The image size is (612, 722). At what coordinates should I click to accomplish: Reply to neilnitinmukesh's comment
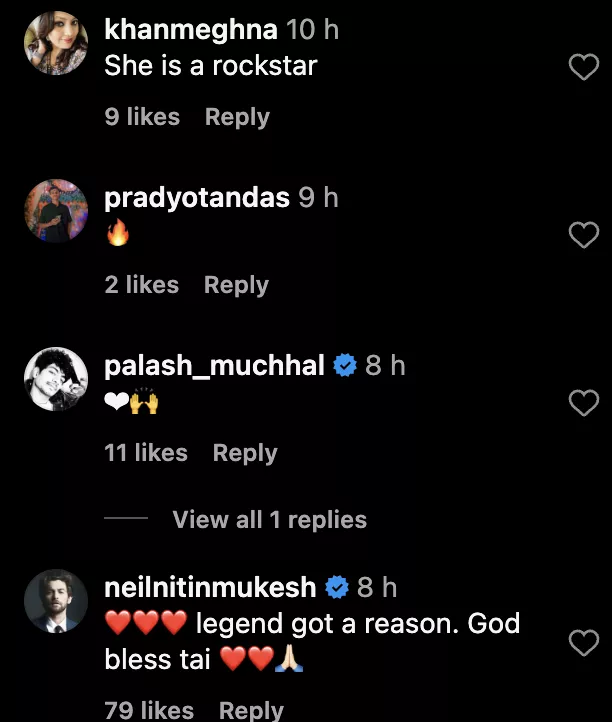point(251,710)
